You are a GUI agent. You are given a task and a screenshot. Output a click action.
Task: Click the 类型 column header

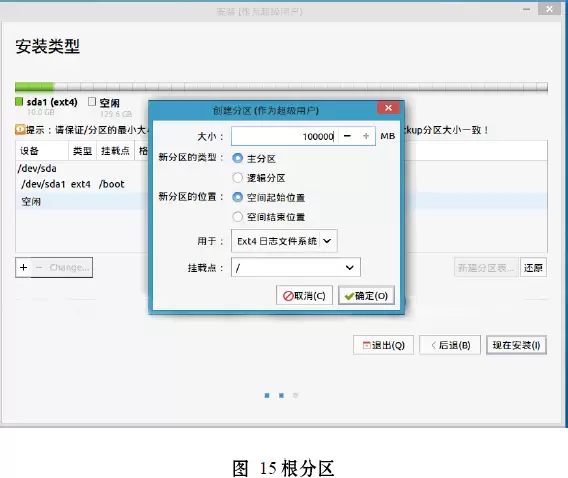[x=83, y=151]
